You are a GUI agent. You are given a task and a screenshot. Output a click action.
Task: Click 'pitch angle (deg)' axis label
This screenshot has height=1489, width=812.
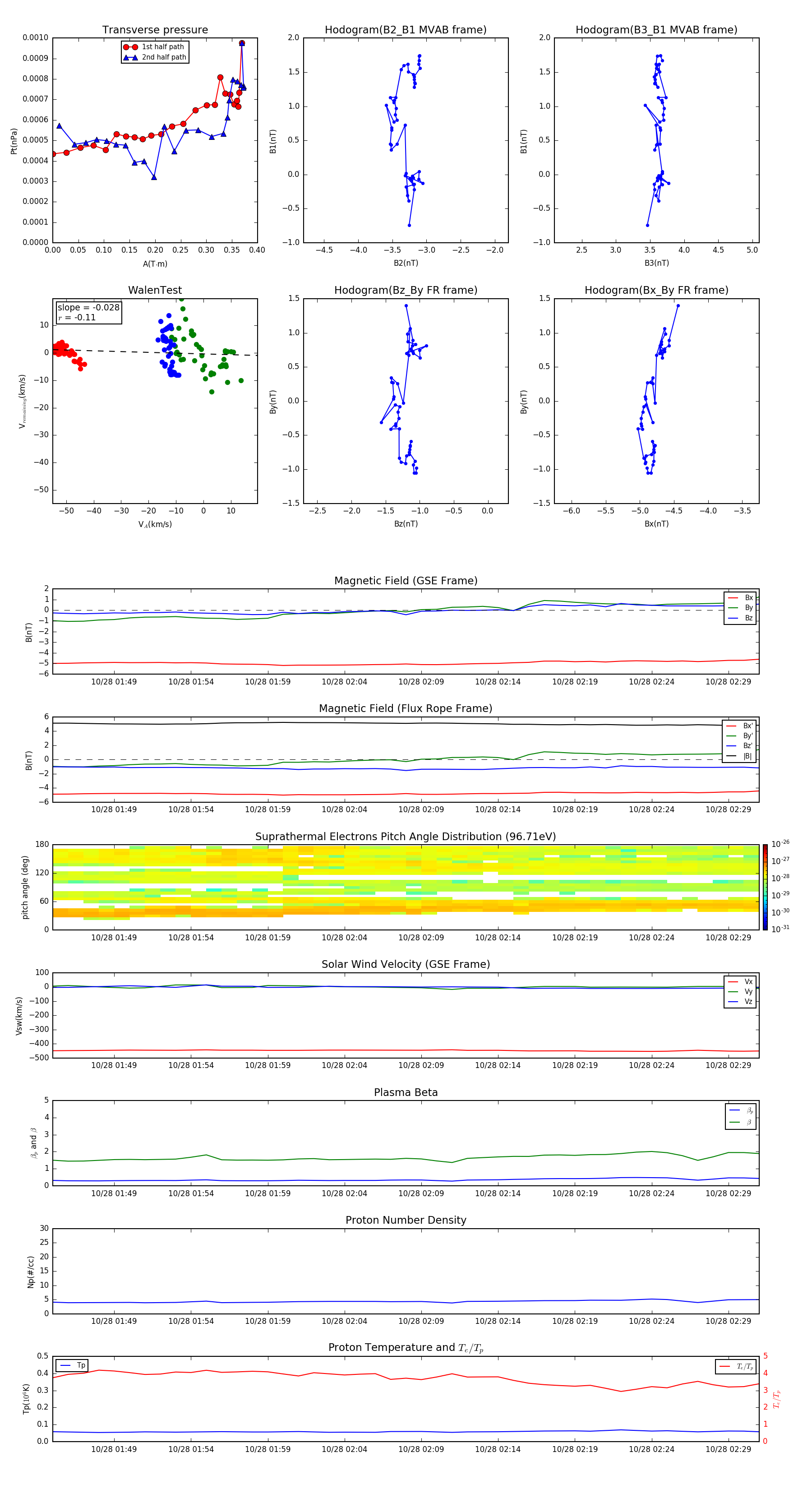click(x=25, y=887)
